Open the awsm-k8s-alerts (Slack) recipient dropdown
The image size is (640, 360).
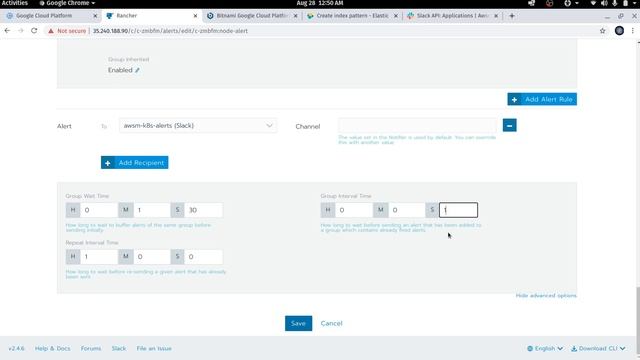tap(198, 126)
